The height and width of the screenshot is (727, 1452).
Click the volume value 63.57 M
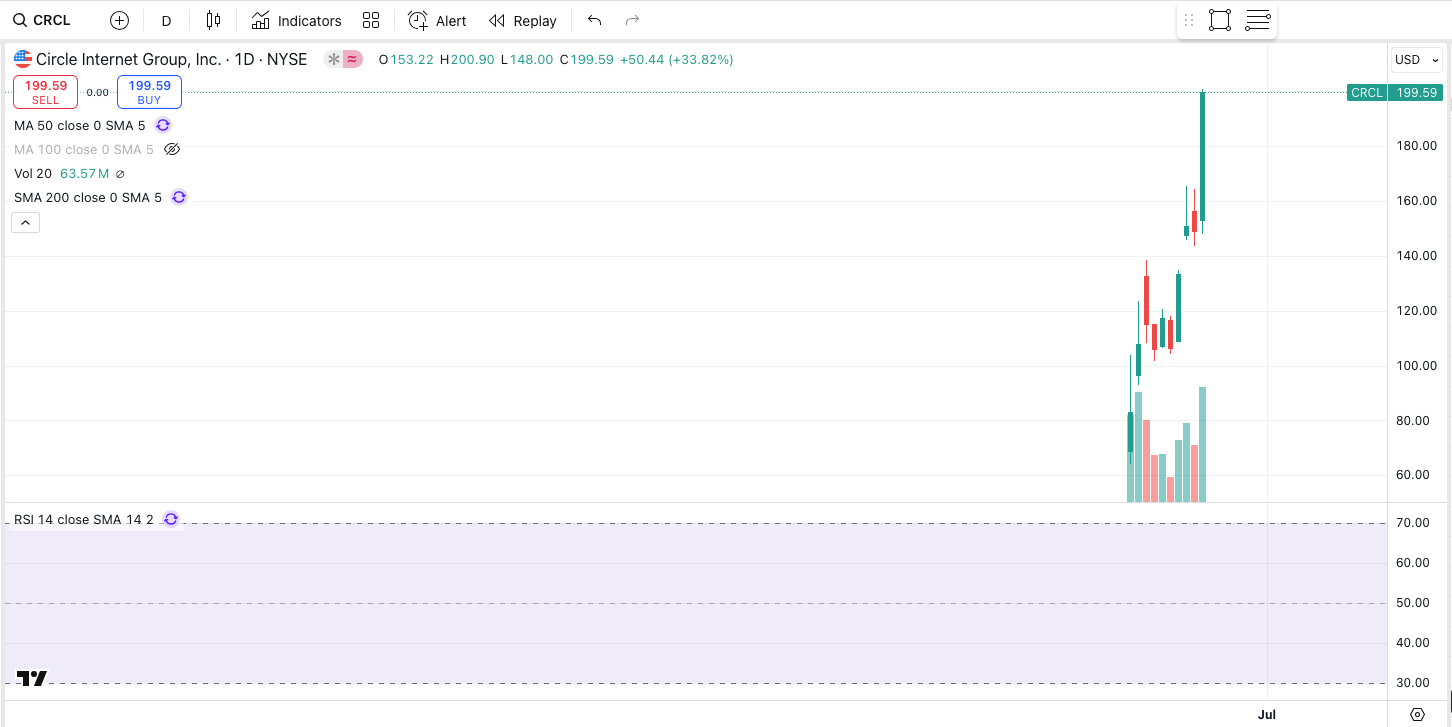click(x=84, y=173)
